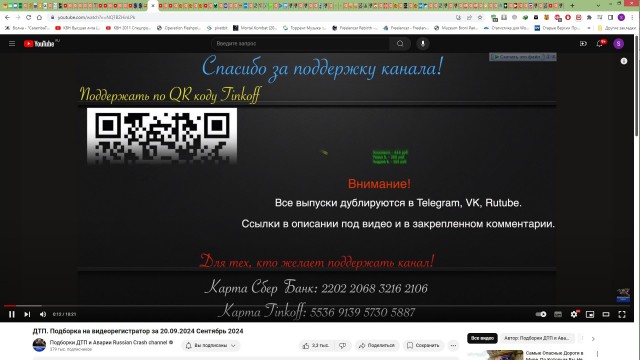Like the video

coord(317,346)
